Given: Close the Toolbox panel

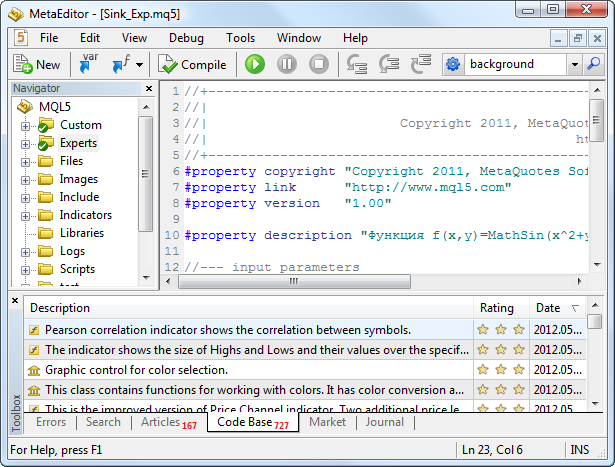Looking at the screenshot, I should [x=15, y=300].
